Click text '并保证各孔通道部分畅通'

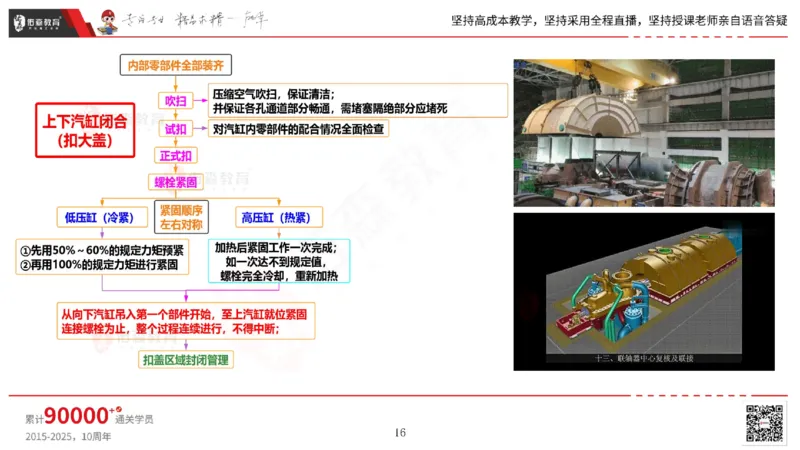[273, 108]
